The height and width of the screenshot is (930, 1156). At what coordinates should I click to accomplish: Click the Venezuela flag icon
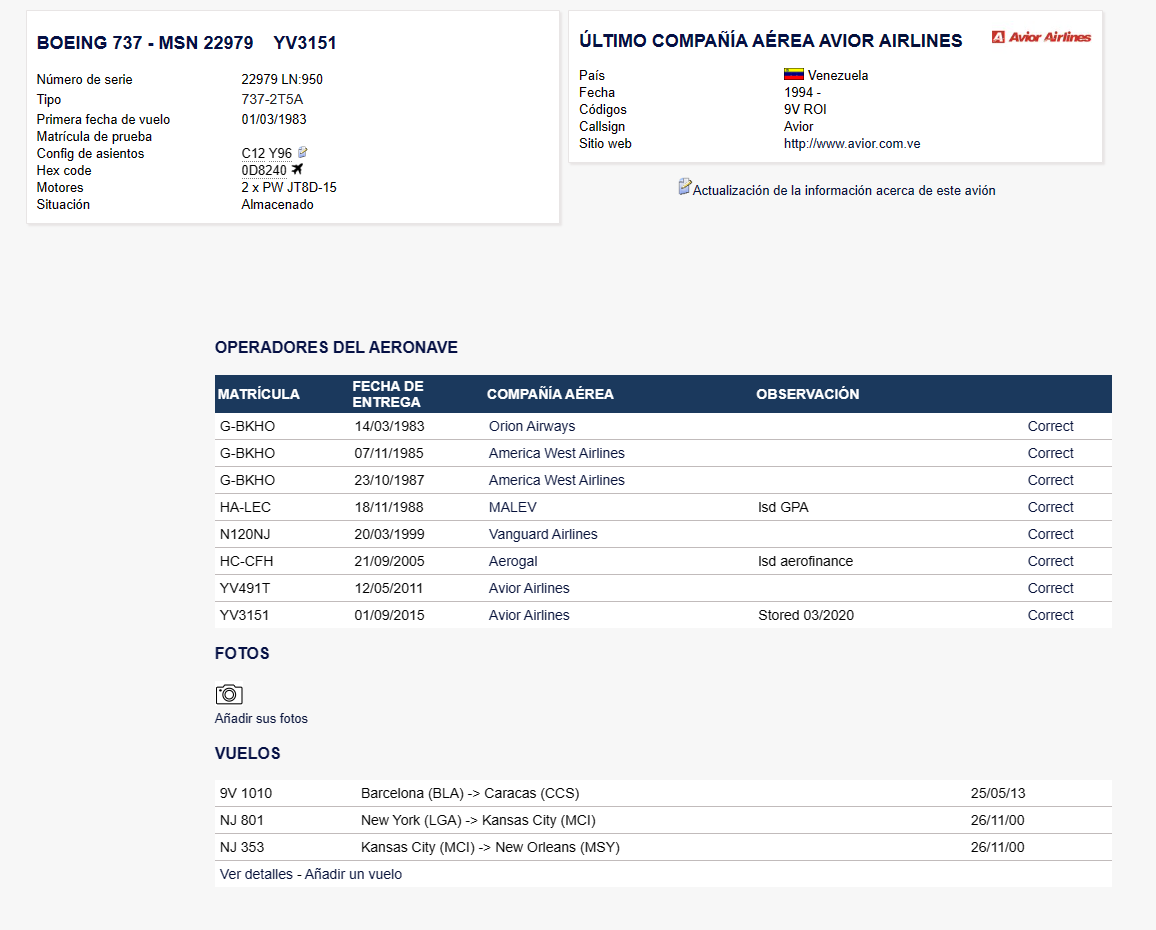tap(793, 74)
